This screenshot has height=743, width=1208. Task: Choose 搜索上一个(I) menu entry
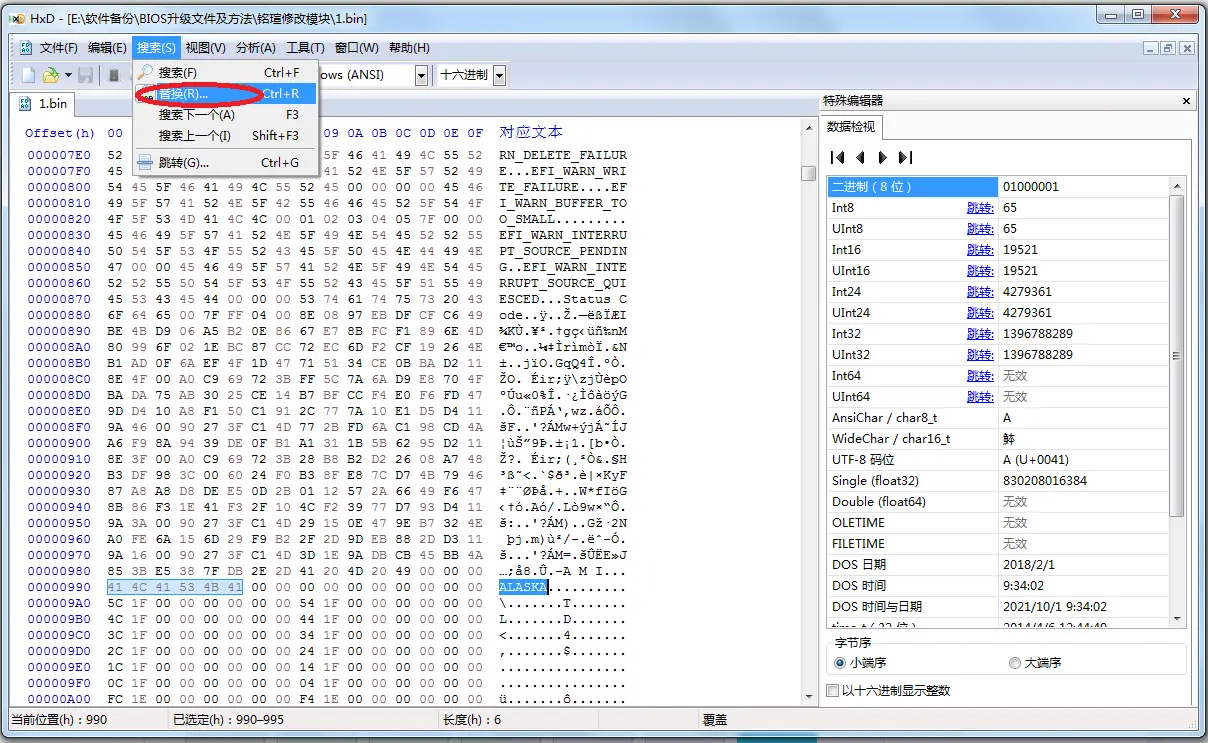point(225,136)
